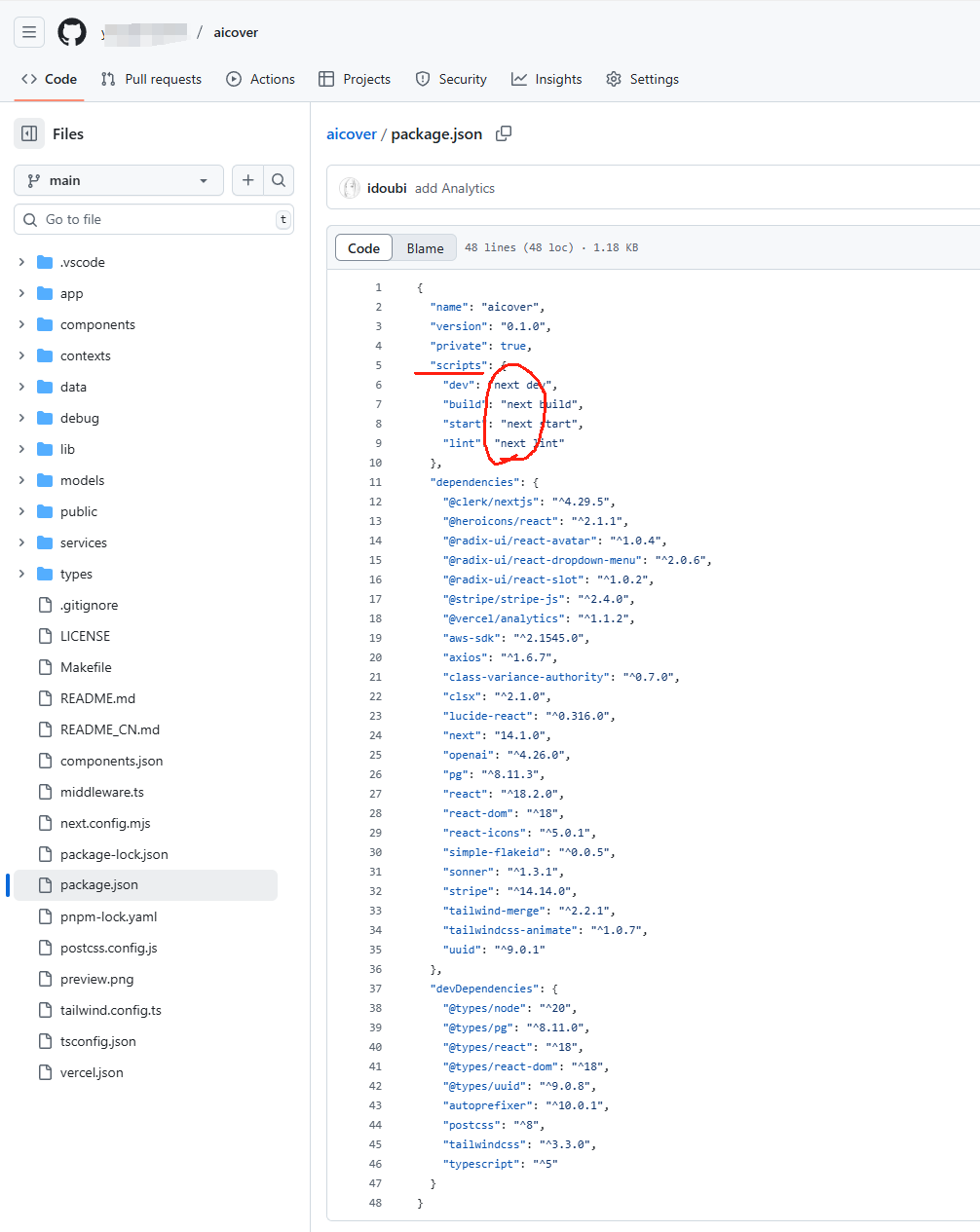
Task: Expand the services folder
Action: [x=84, y=542]
